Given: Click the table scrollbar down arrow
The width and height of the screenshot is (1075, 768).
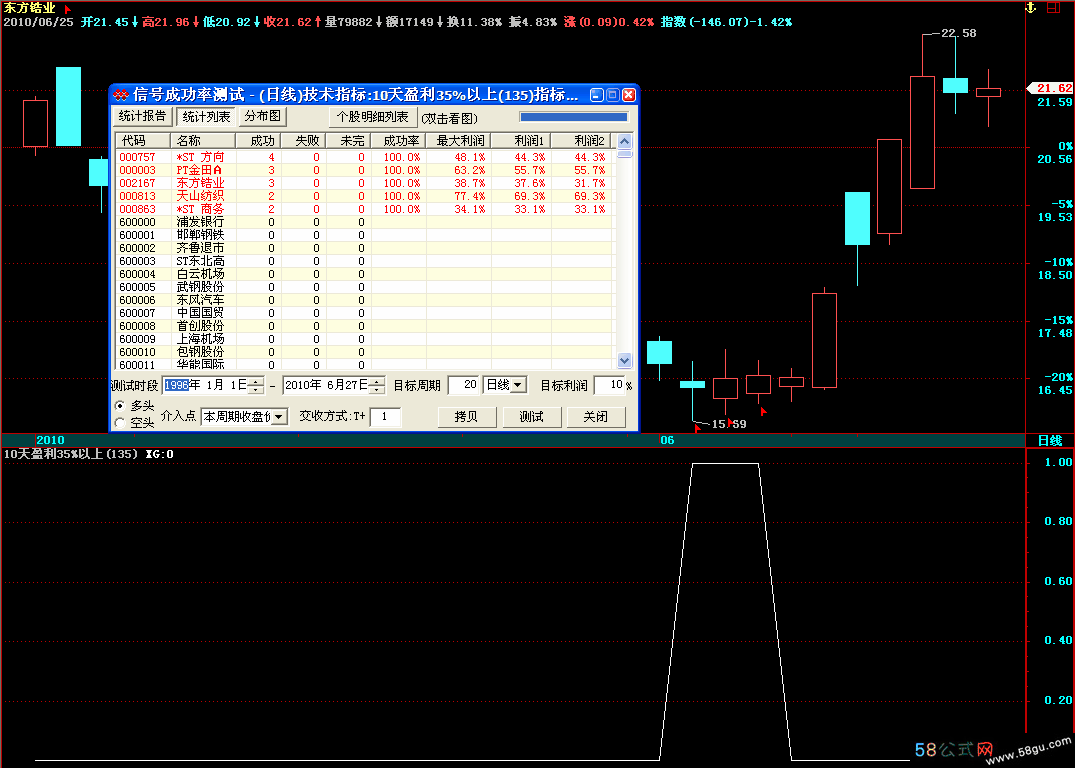Looking at the screenshot, I should click(625, 360).
